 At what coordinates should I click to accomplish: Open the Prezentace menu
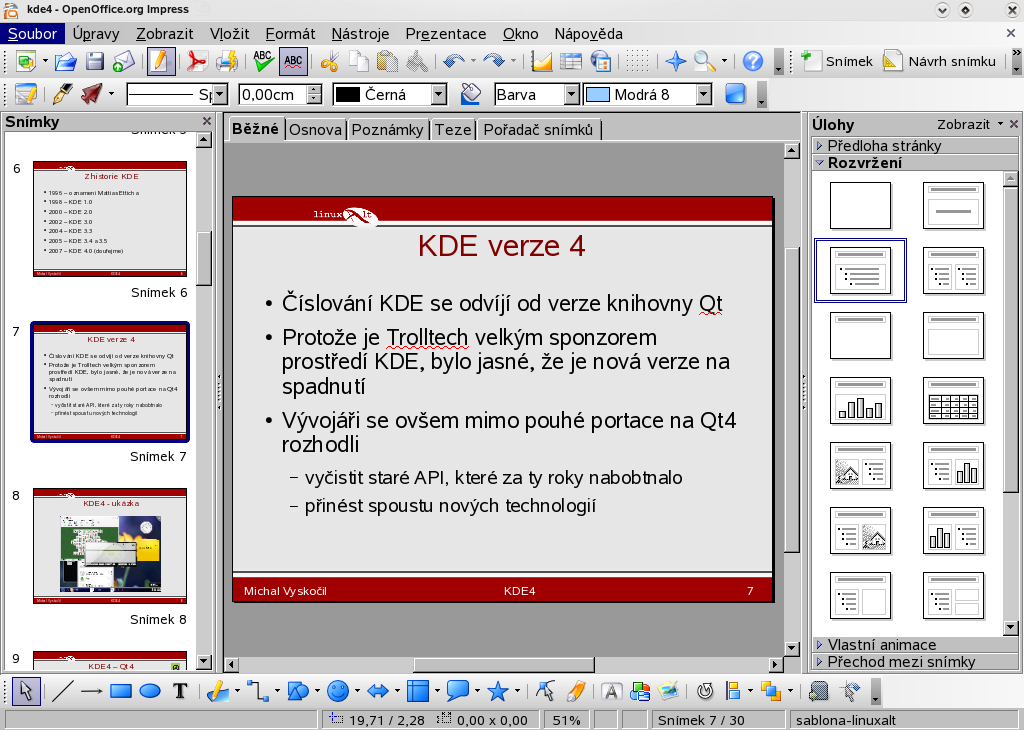(446, 33)
